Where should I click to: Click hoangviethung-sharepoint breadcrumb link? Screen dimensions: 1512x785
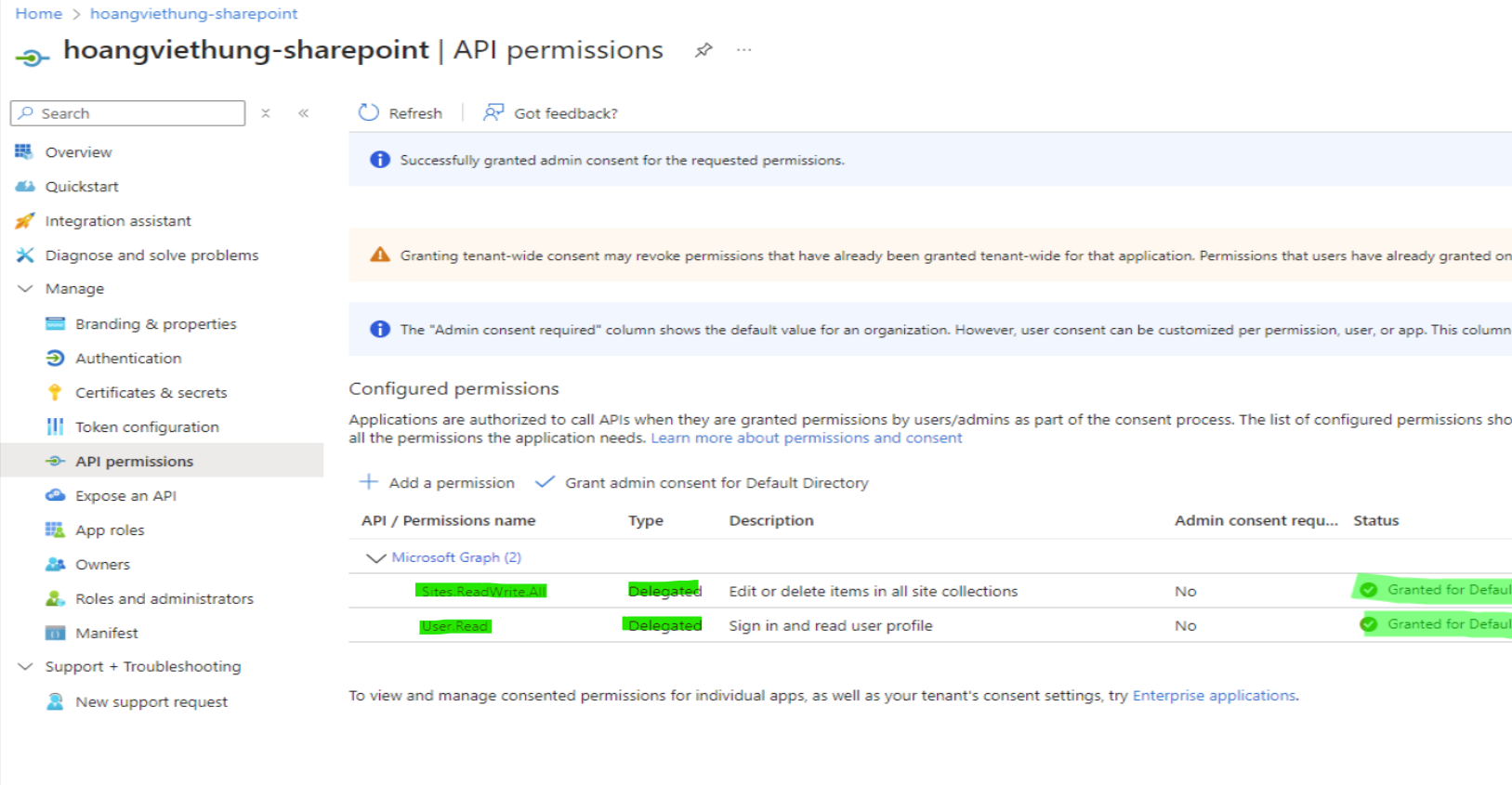click(193, 14)
